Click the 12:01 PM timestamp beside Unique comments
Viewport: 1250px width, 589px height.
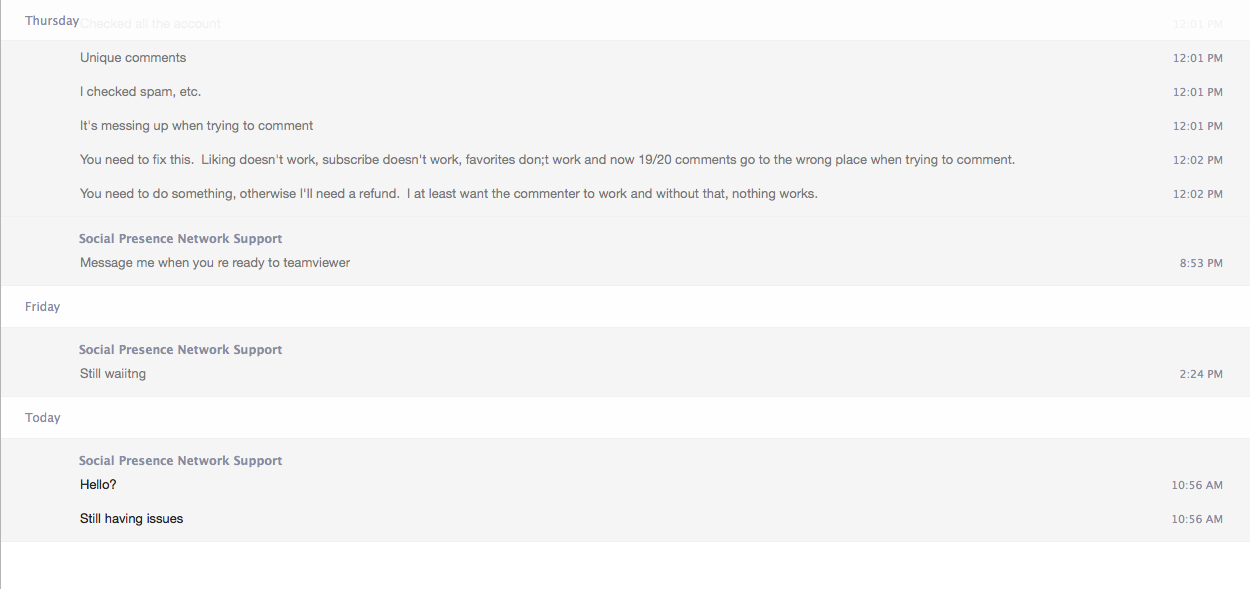(x=1198, y=59)
